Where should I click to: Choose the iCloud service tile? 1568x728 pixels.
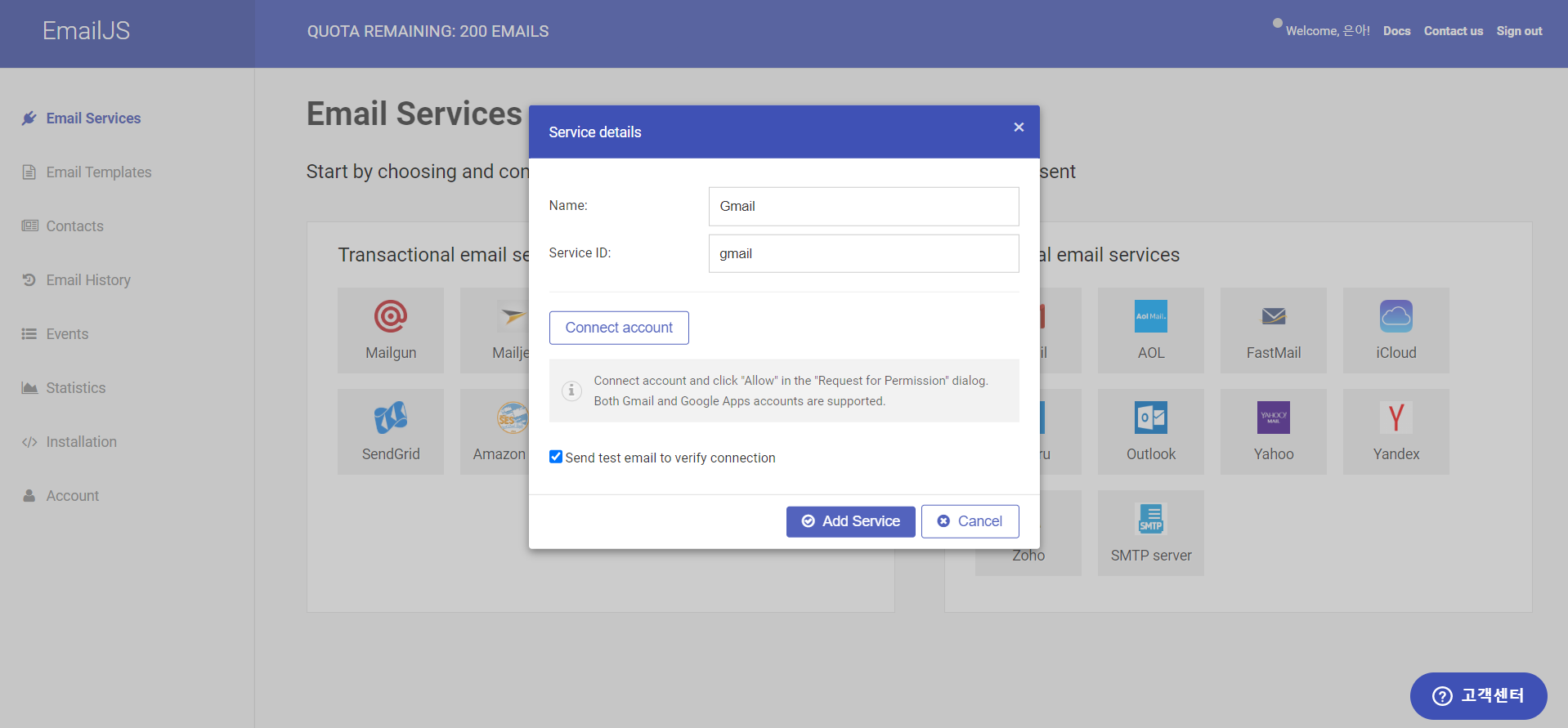[x=1396, y=330]
